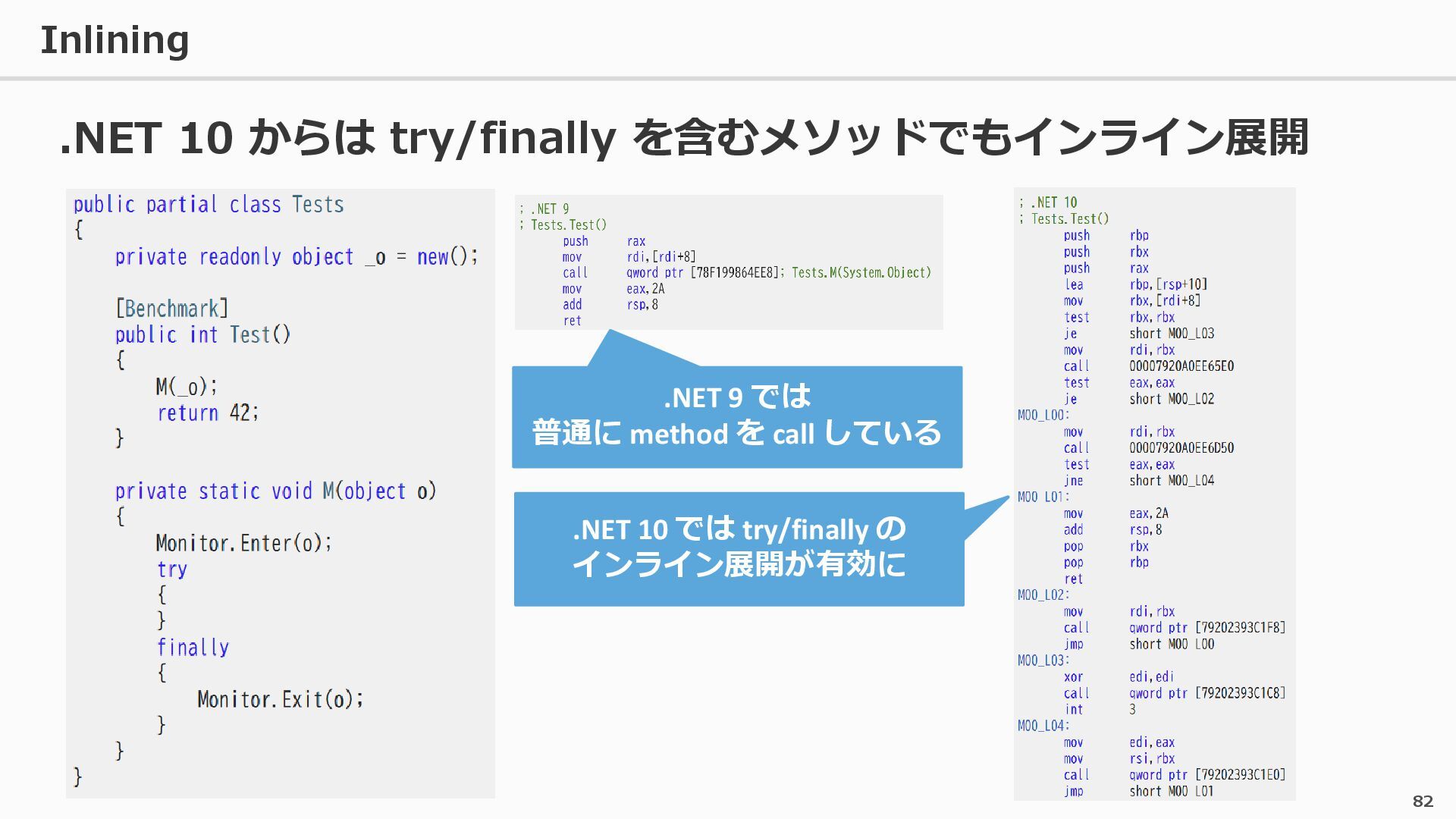Click the return 42; statement
This screenshot has width=1456, height=819.
(208, 413)
